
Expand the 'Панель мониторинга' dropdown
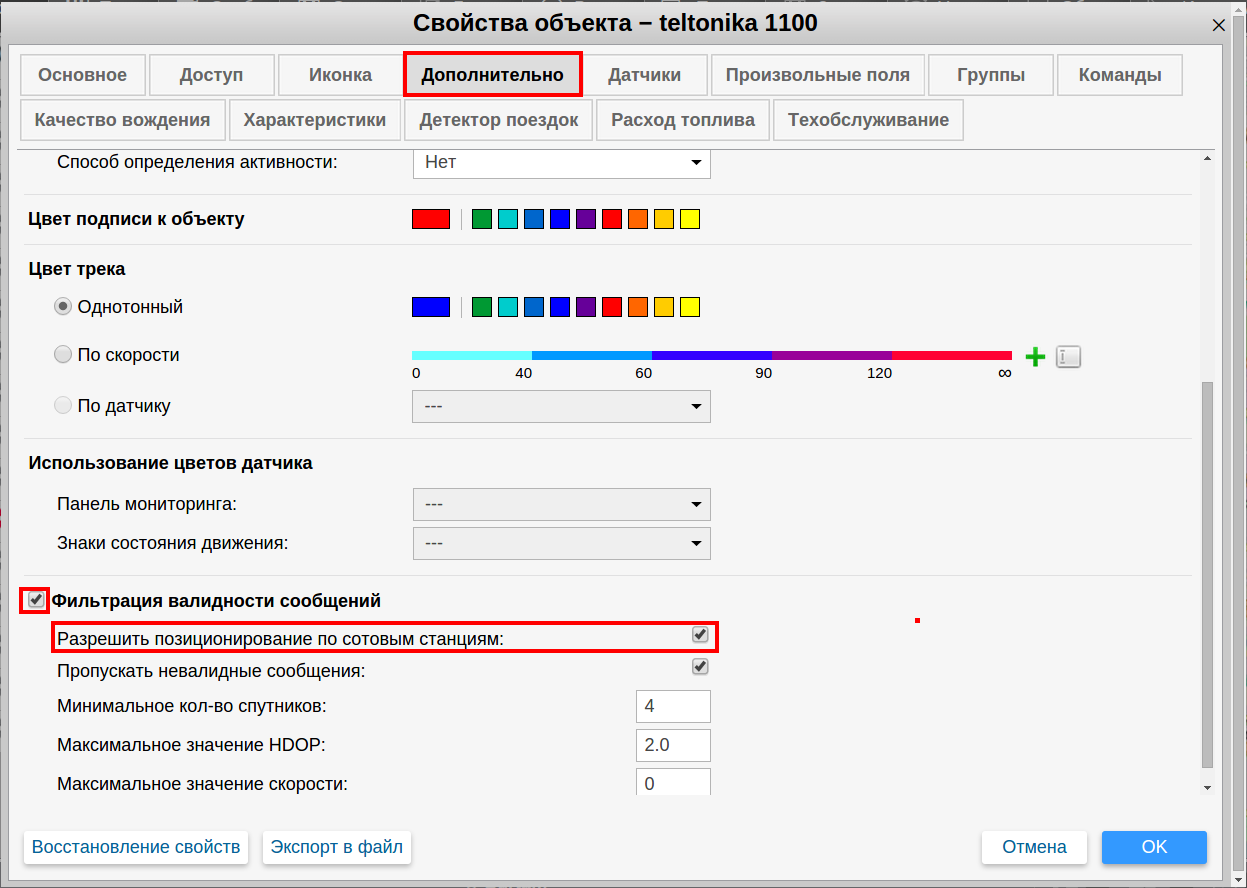pos(561,505)
